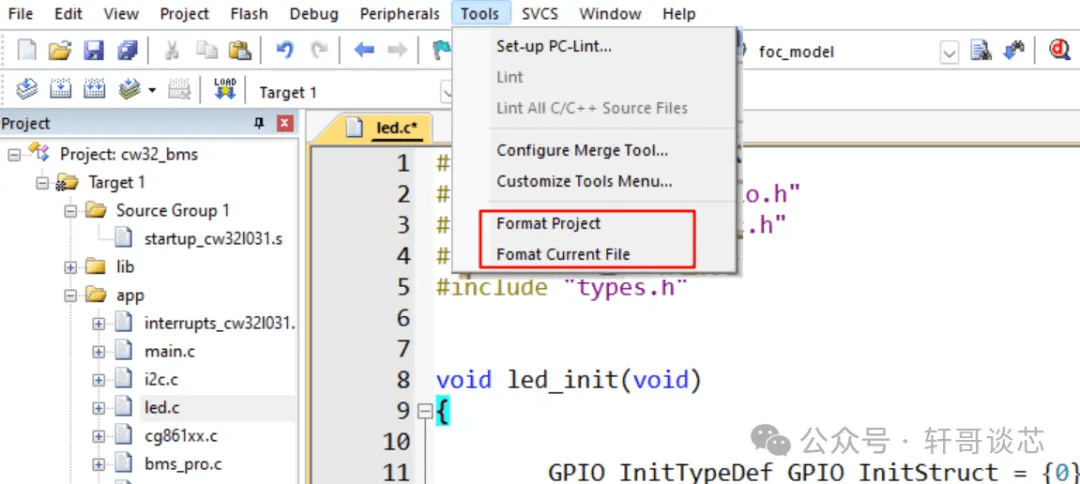This screenshot has width=1080, height=484.
Task: Navigate backwards with blue arrow icon
Action: pos(364,50)
